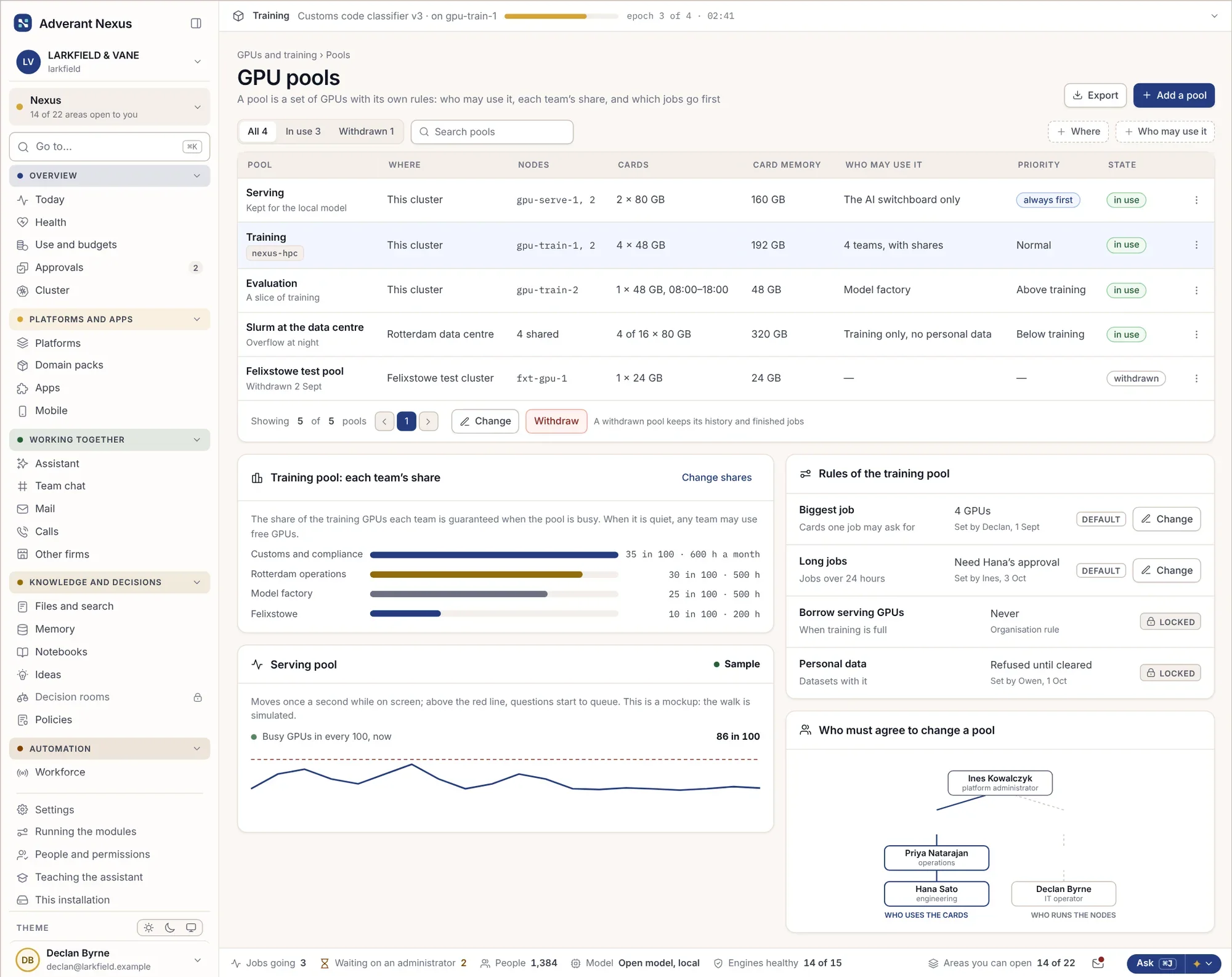The width and height of the screenshot is (1232, 977).
Task: Switch theme to system mode
Action: [x=191, y=928]
